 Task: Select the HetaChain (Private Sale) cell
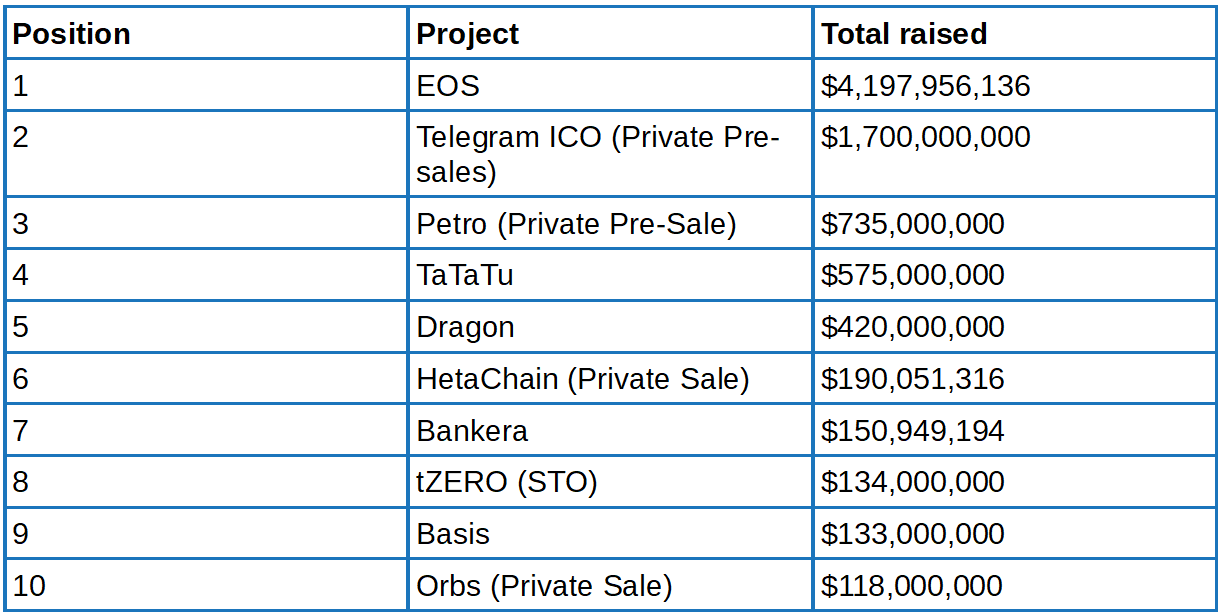tap(582, 379)
